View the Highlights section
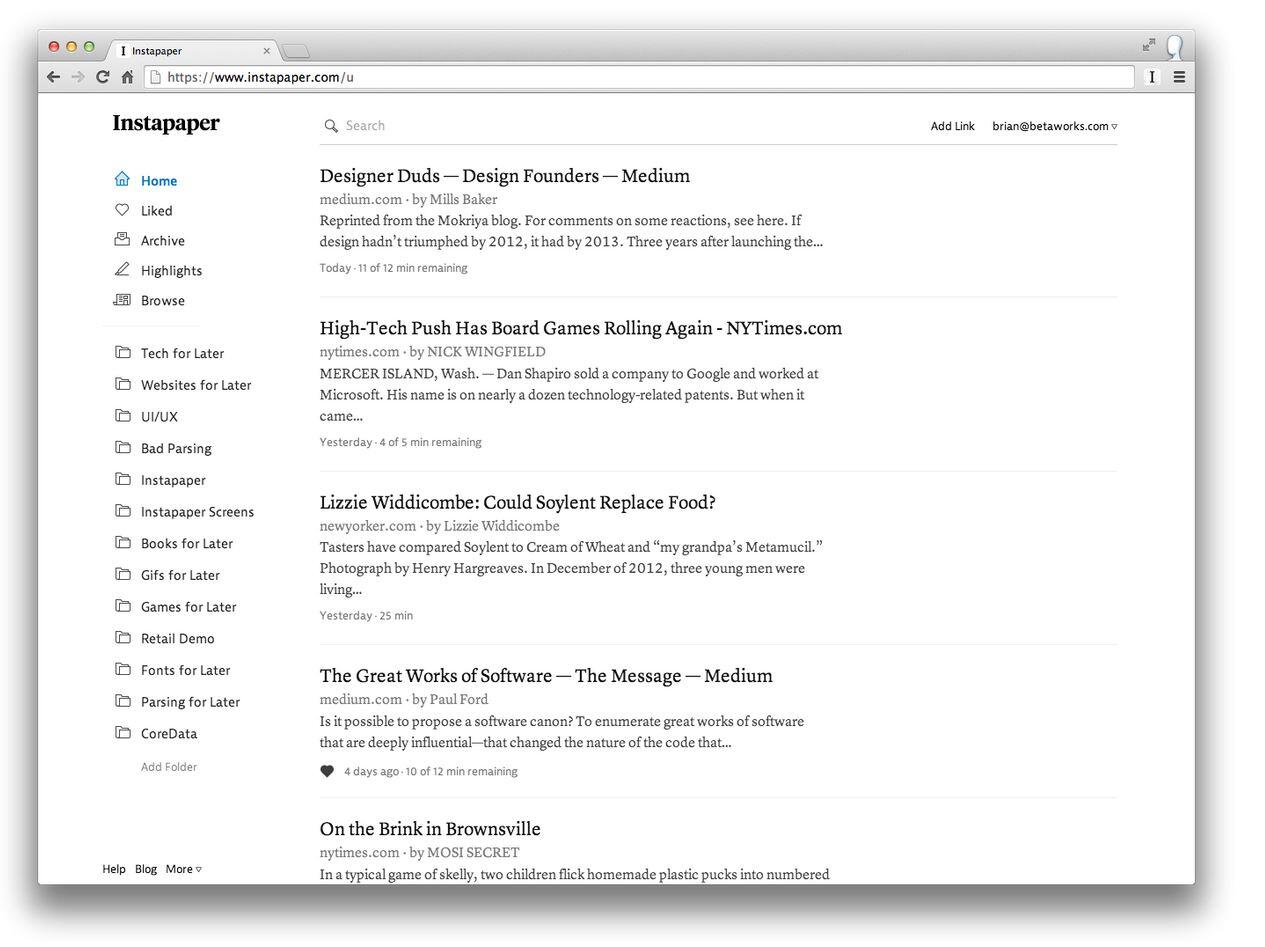The image size is (1265, 947). click(172, 271)
